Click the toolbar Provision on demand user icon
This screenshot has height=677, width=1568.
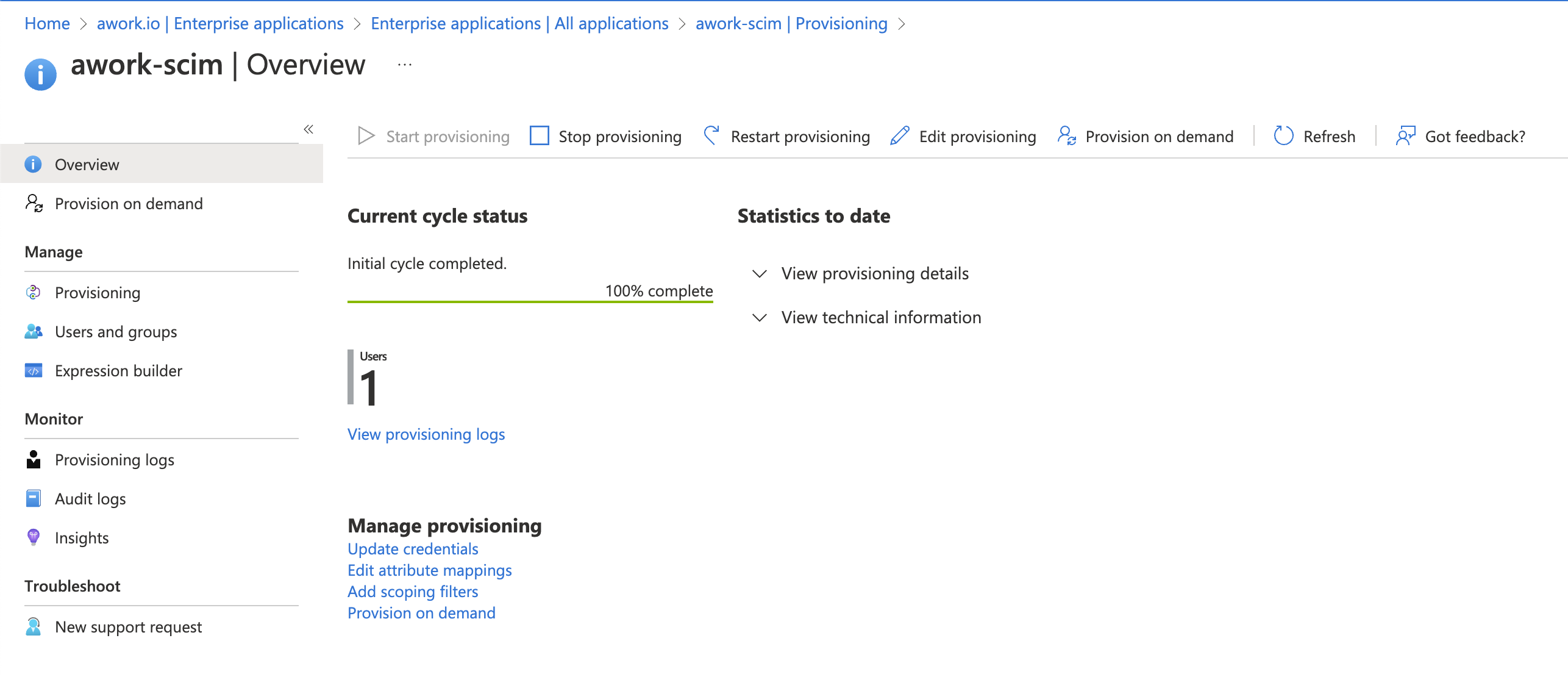pyautogui.click(x=1067, y=135)
